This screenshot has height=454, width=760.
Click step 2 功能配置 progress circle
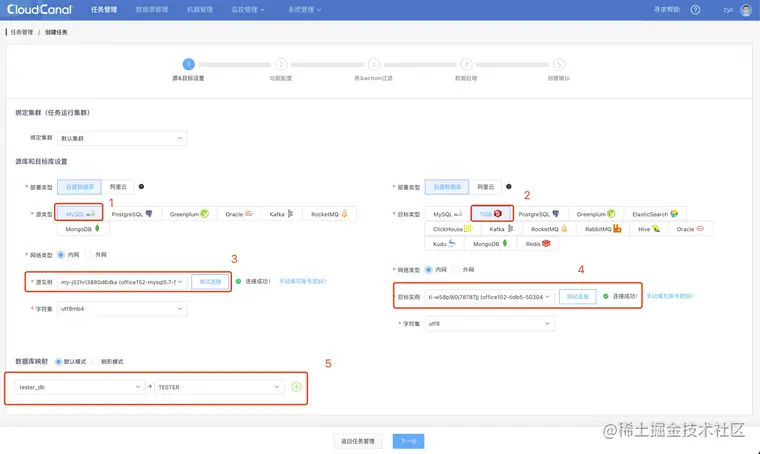281,64
